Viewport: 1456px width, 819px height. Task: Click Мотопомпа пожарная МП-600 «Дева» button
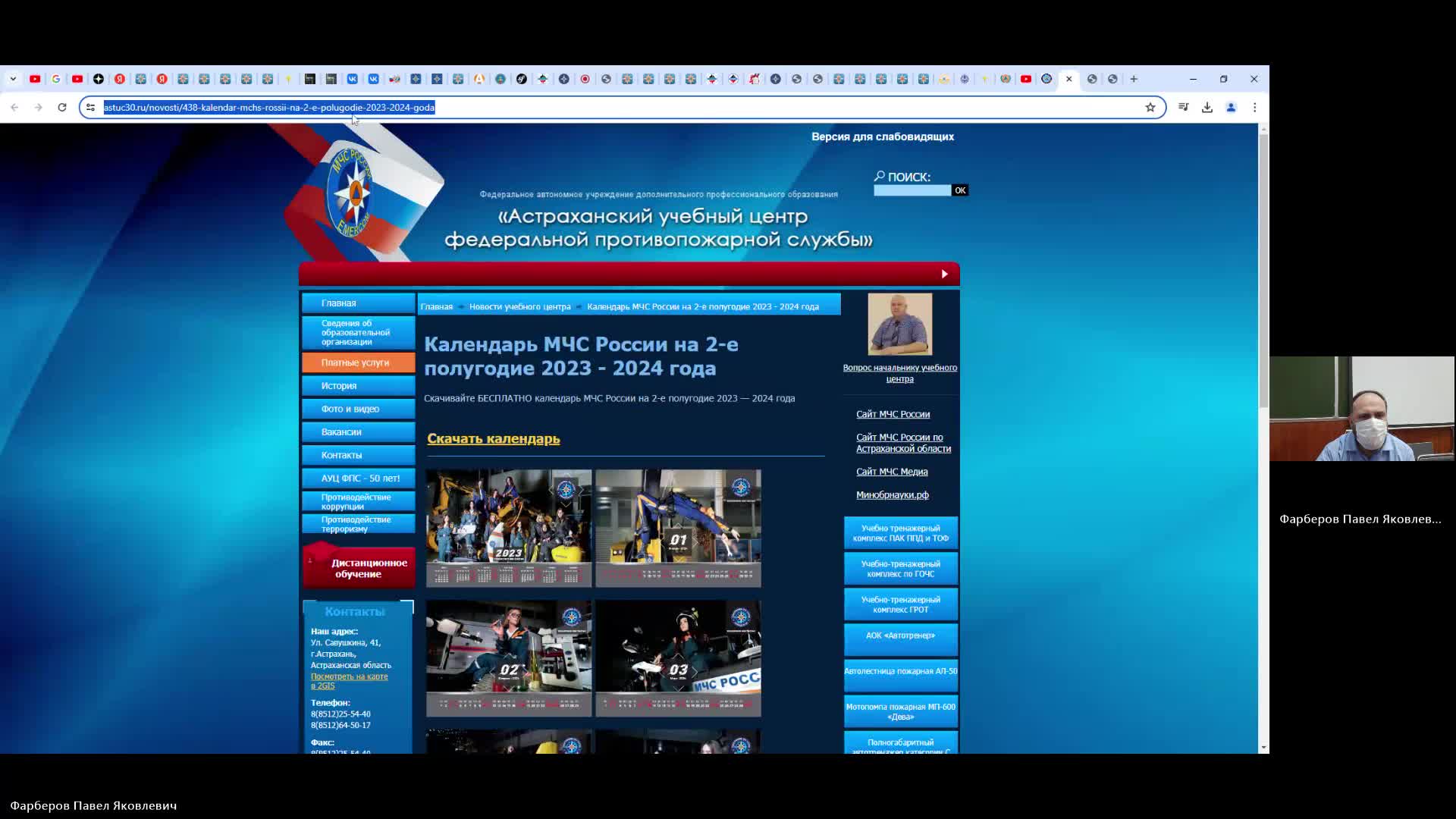pos(901,711)
